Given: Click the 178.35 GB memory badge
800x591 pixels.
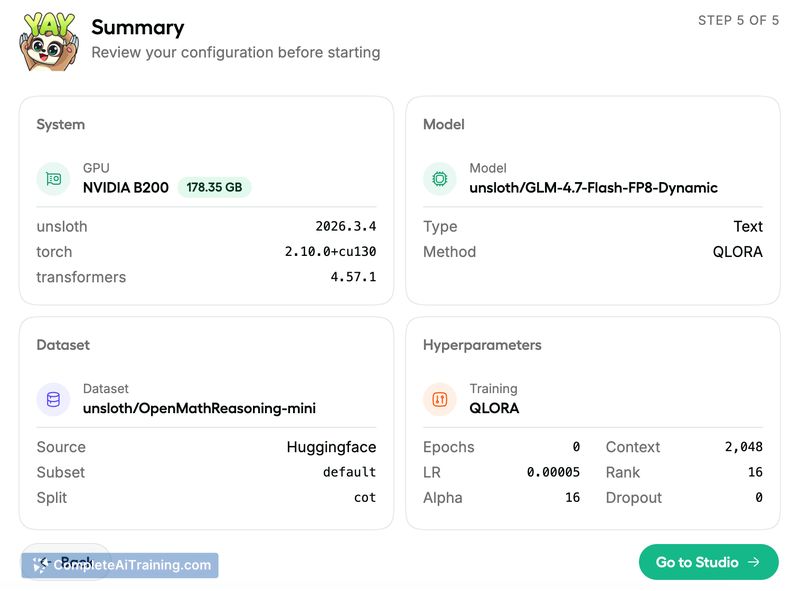Looking at the screenshot, I should click(215, 187).
